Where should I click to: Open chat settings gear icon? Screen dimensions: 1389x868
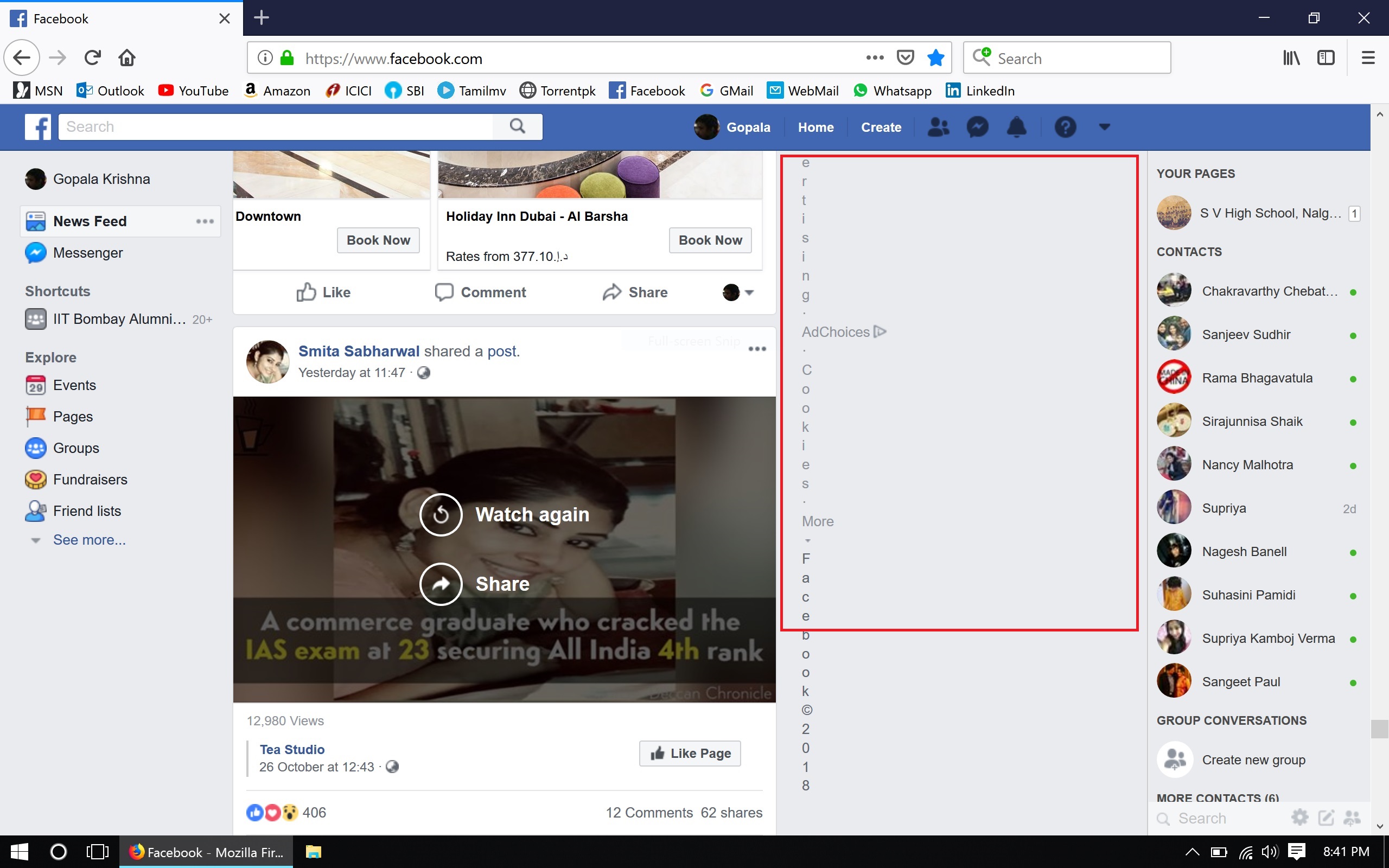tap(1299, 818)
